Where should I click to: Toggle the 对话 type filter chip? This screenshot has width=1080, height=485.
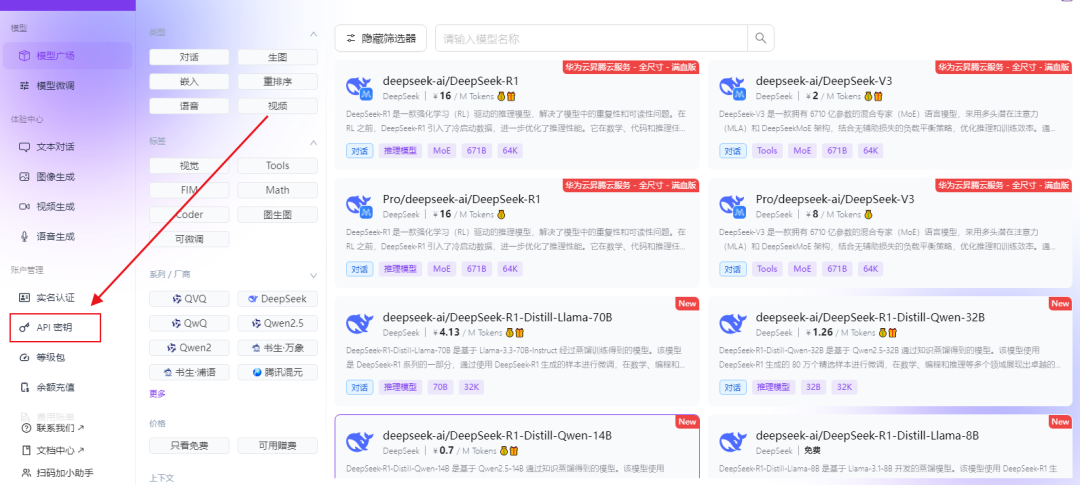click(x=189, y=57)
